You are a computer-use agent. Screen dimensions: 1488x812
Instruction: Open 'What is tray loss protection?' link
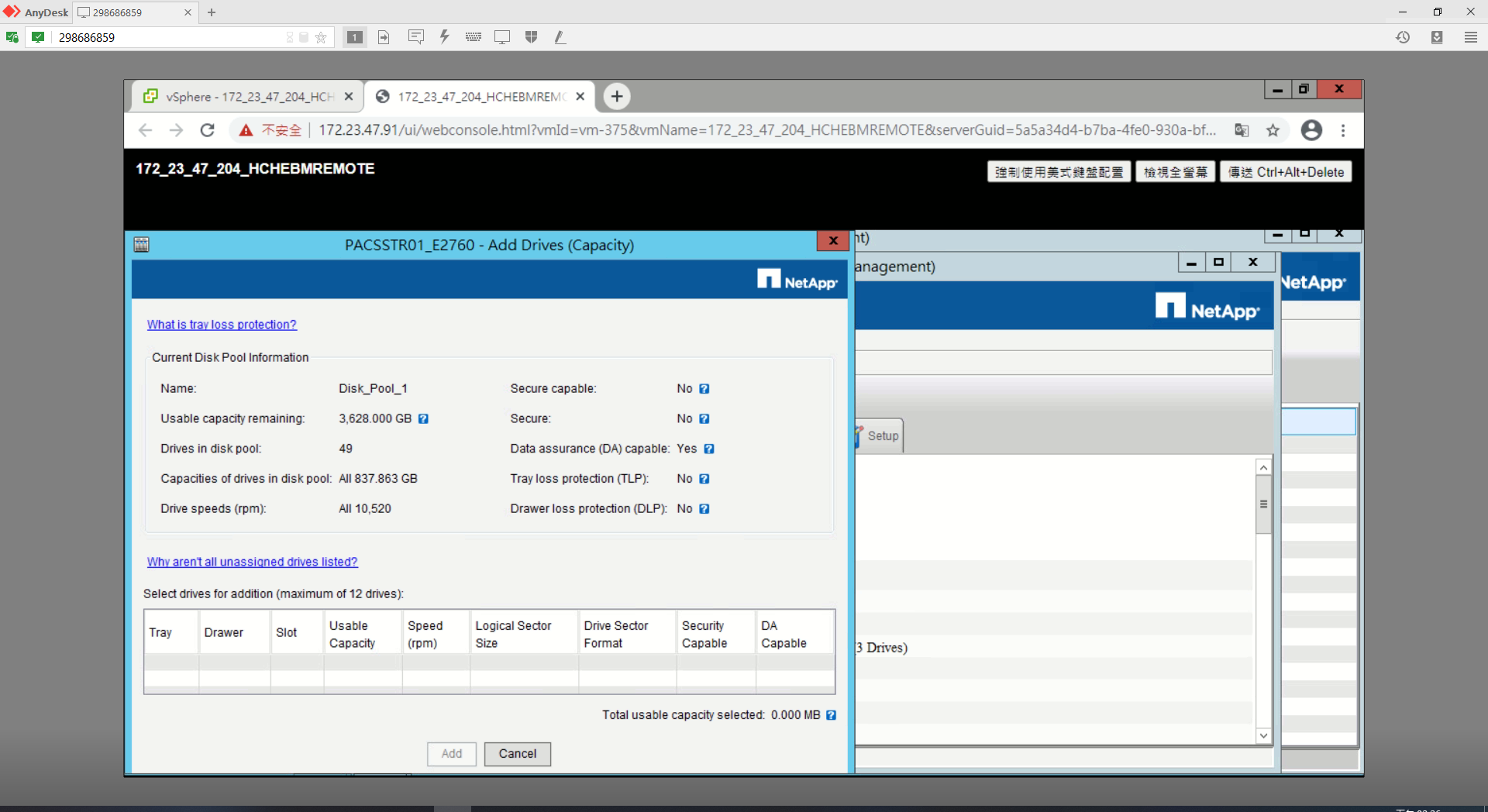[222, 325]
